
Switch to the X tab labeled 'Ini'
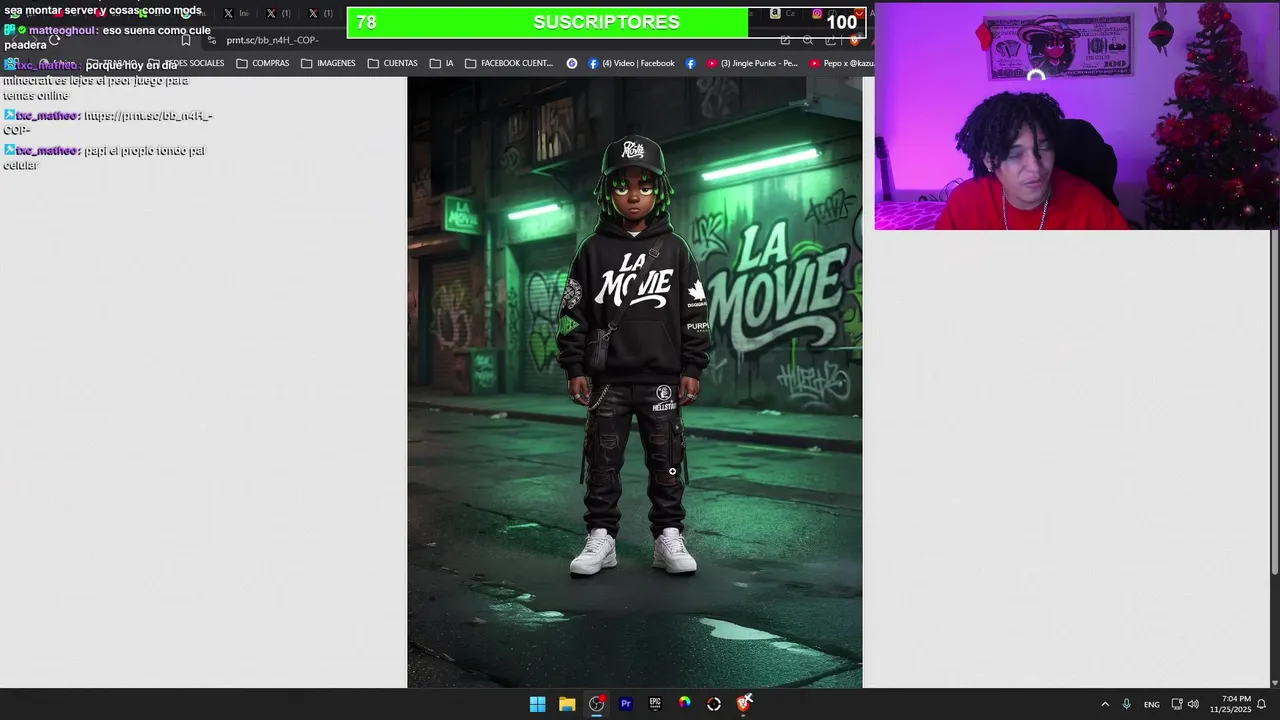click(236, 13)
